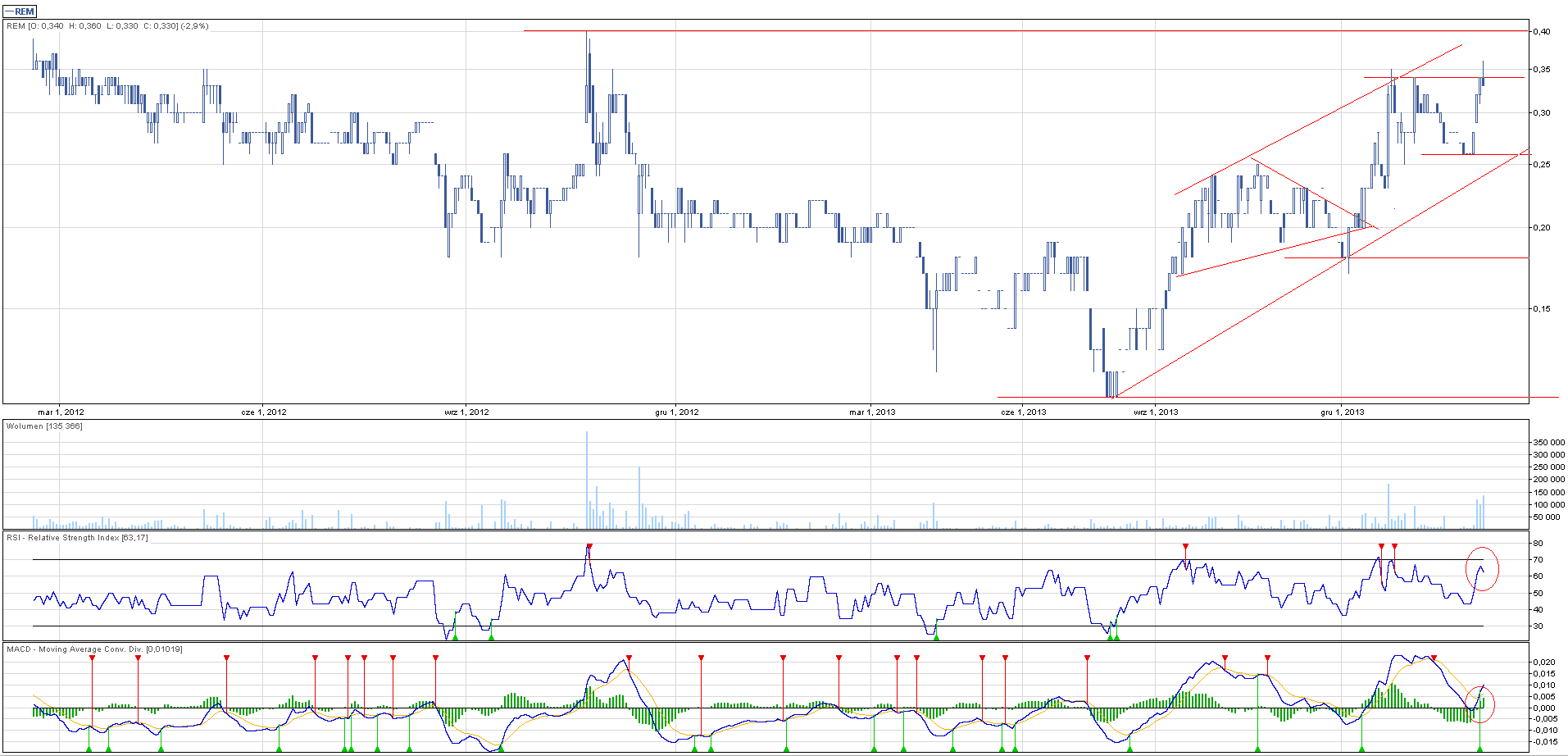This screenshot has height=756, width=1568.
Task: Click red sell marker at highest RSI peak
Action: (589, 547)
